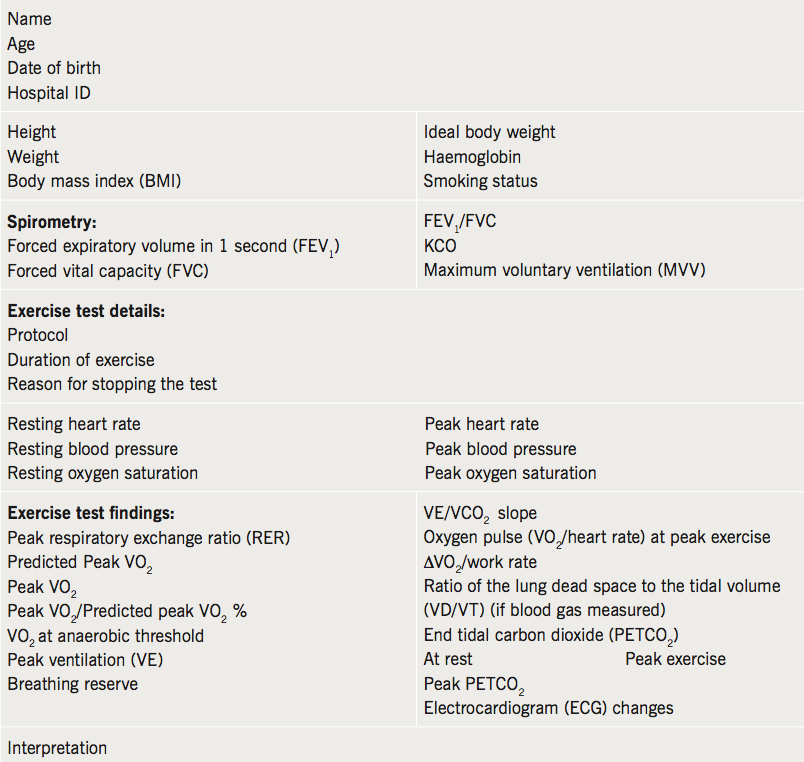Click the Spirometry section heading
This screenshot has width=804, height=762.
pos(52,222)
